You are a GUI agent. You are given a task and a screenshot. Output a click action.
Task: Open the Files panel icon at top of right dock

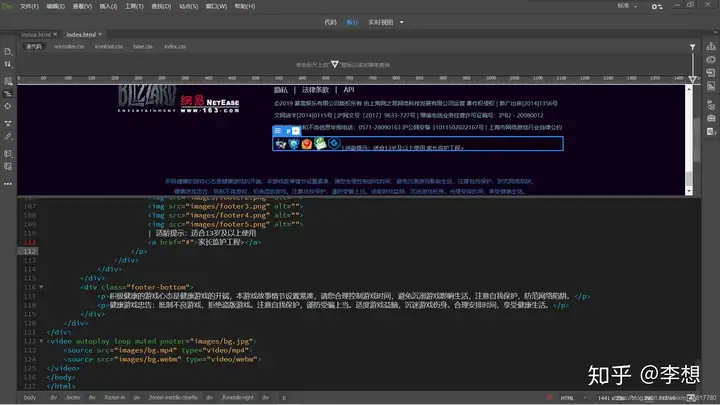click(x=711, y=46)
